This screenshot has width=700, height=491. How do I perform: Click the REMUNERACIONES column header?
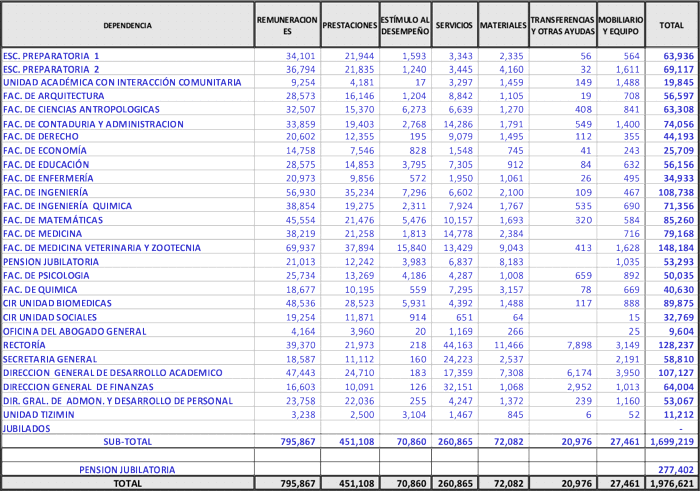pos(287,25)
